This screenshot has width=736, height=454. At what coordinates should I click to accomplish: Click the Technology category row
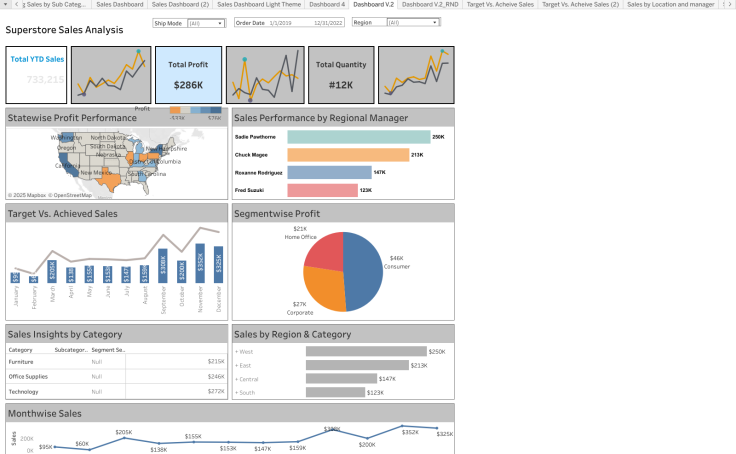coord(116,392)
